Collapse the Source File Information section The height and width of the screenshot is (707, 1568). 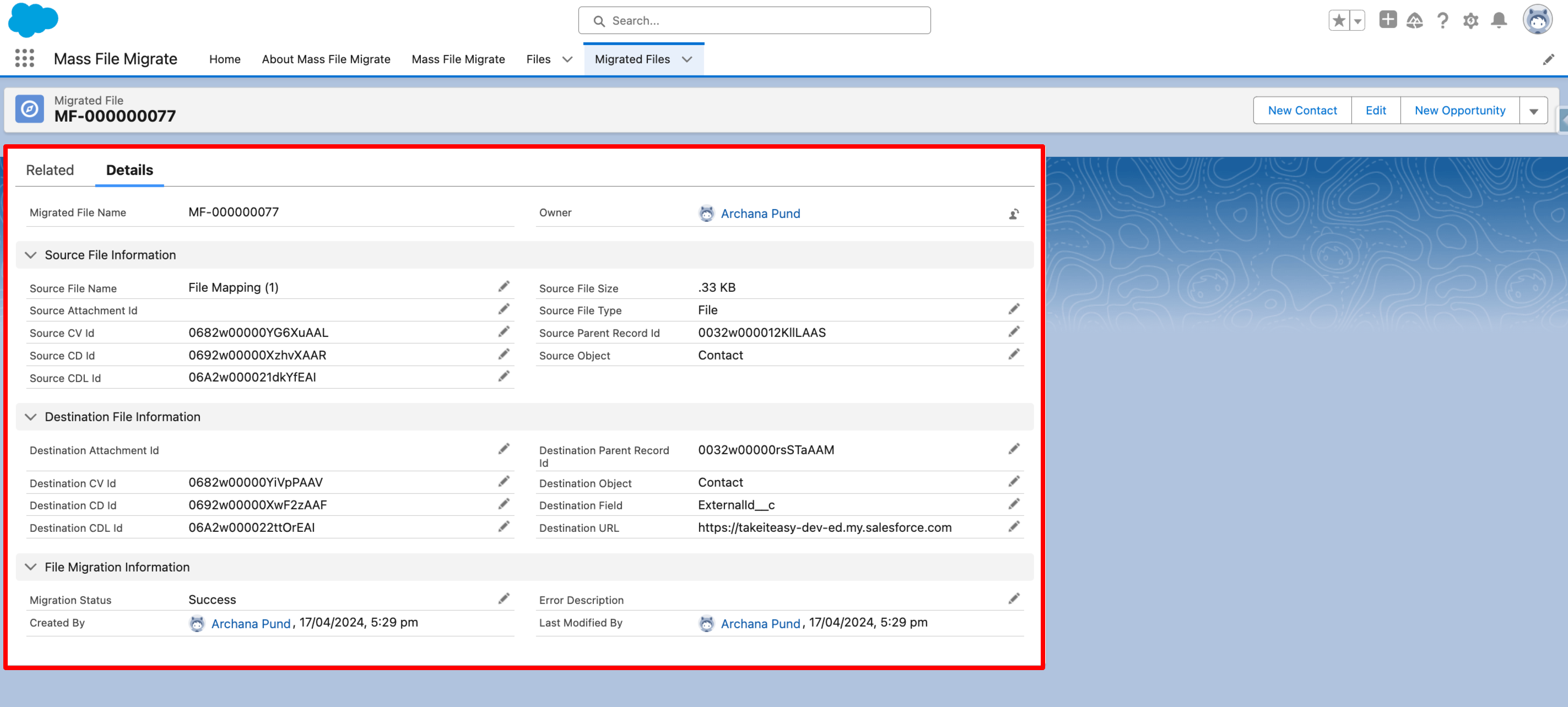point(30,255)
